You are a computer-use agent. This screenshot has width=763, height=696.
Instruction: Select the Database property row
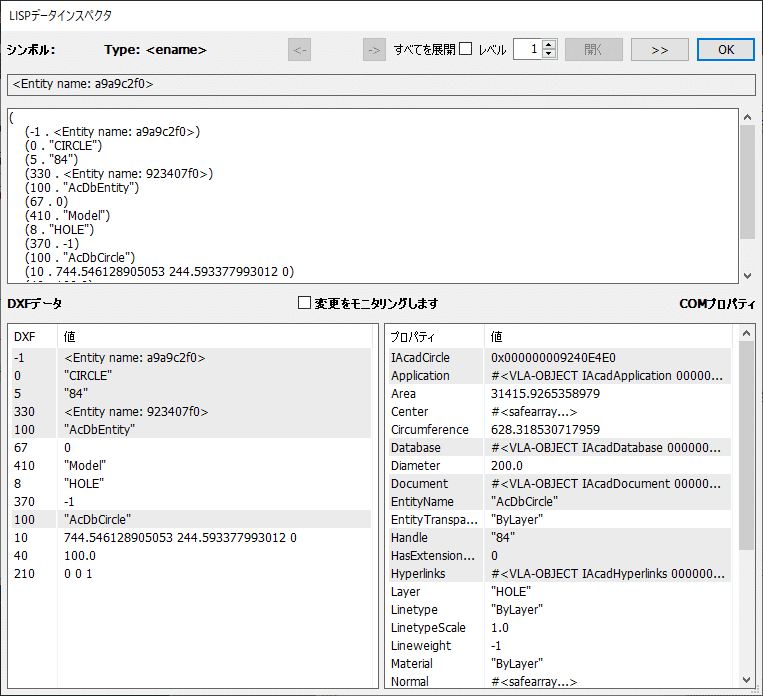tap(560, 448)
